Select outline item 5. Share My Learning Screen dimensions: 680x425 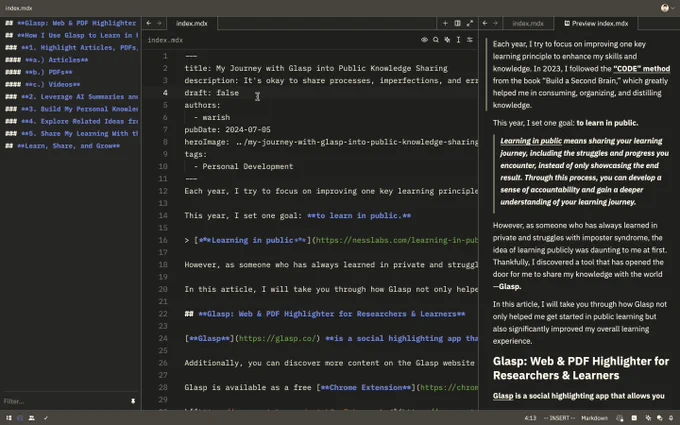click(x=71, y=134)
